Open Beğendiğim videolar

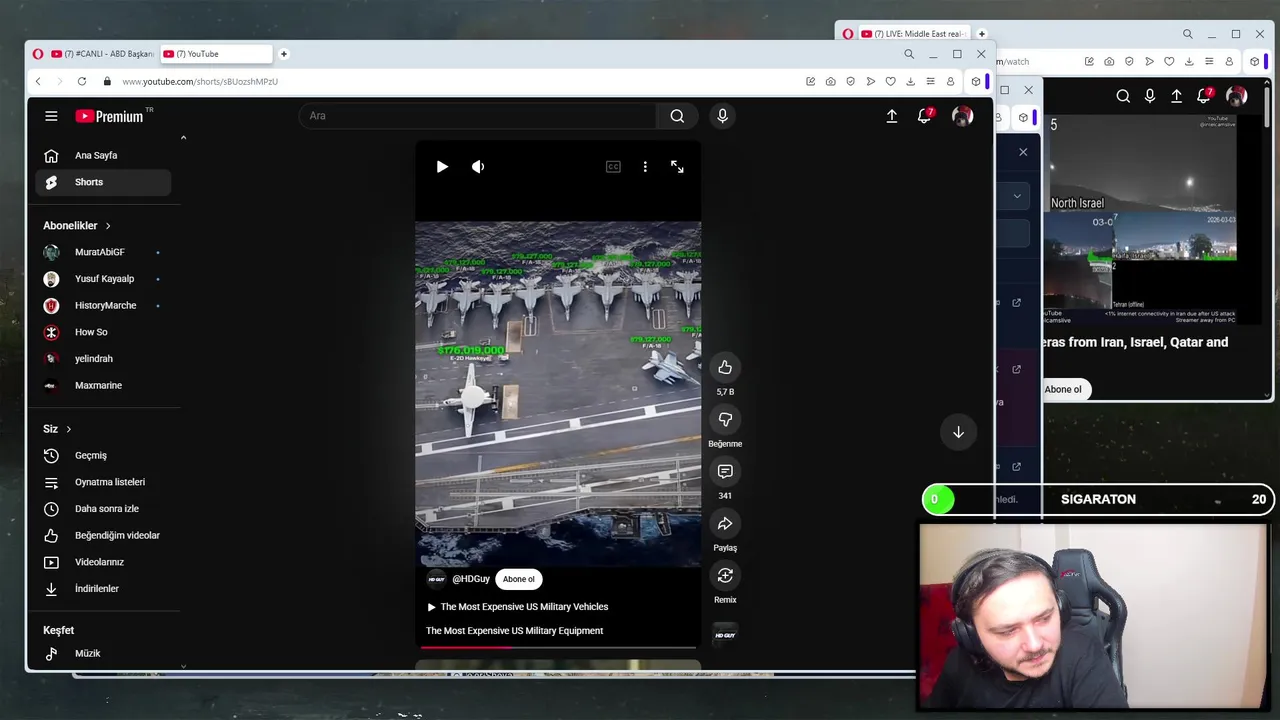(x=104, y=535)
